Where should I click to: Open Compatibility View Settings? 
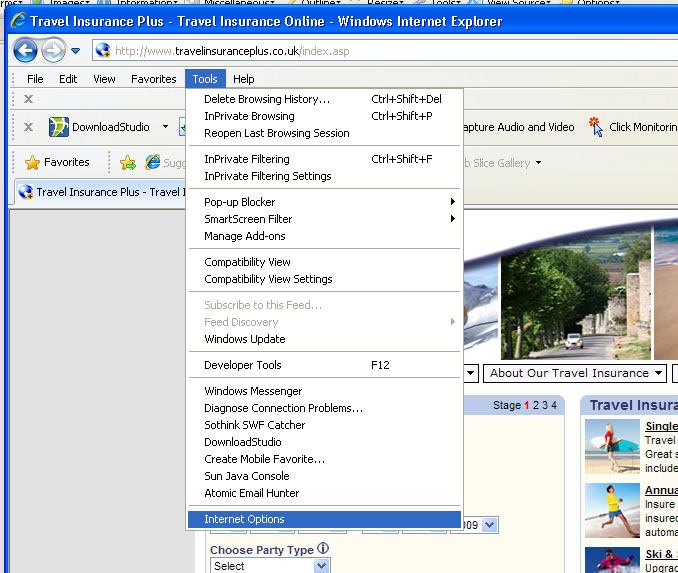[x=324, y=279]
